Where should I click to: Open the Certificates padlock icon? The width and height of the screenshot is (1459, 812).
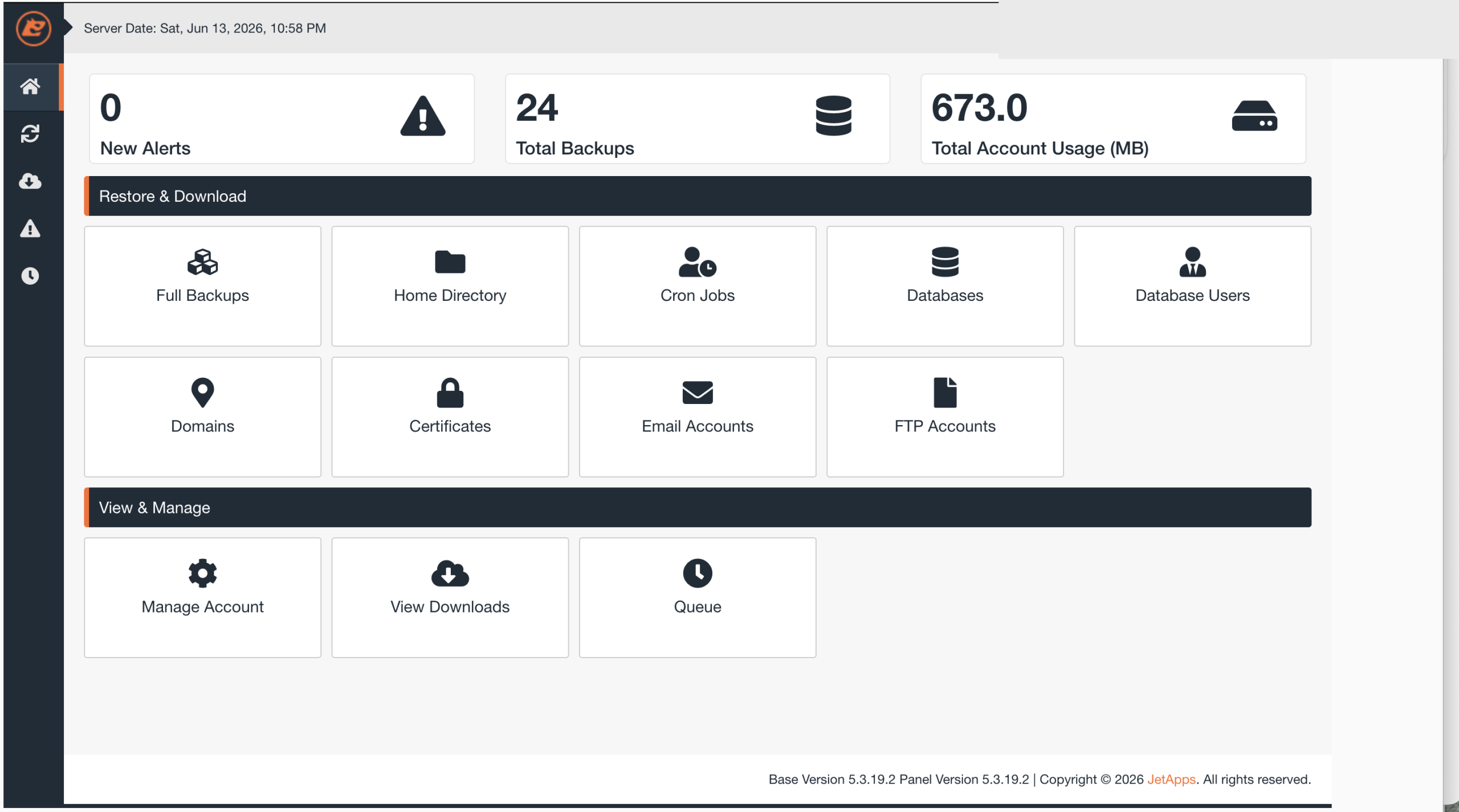(450, 393)
